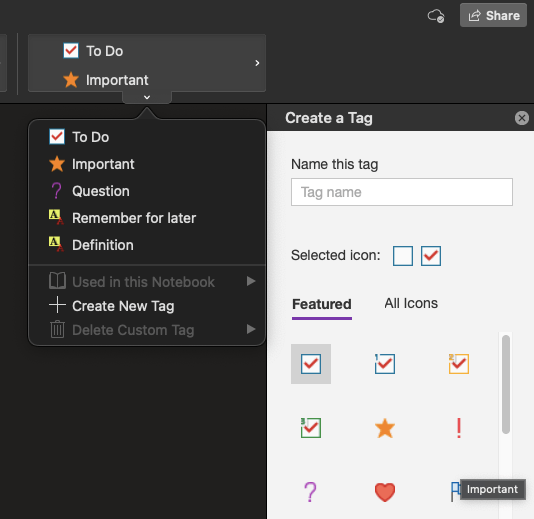Click Create New Tag menu item
This screenshot has height=519, width=534.
(147, 306)
